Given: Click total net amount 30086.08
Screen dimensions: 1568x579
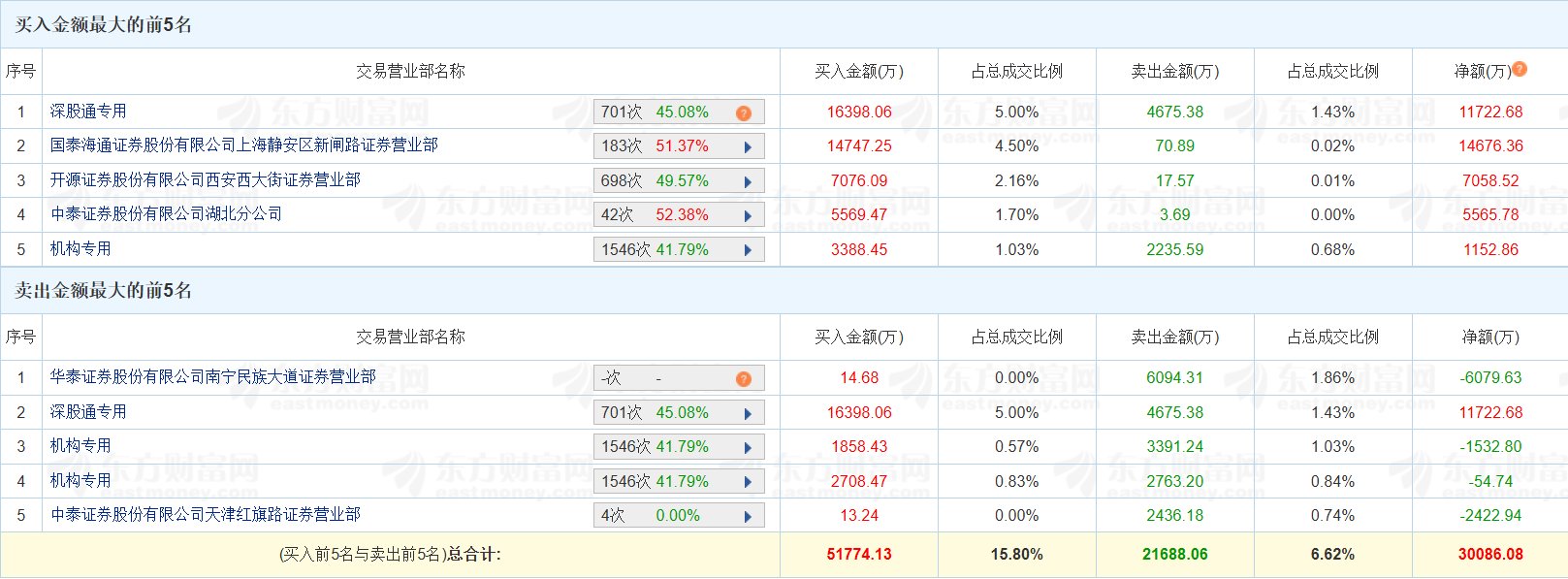Looking at the screenshot, I should (x=1490, y=555).
